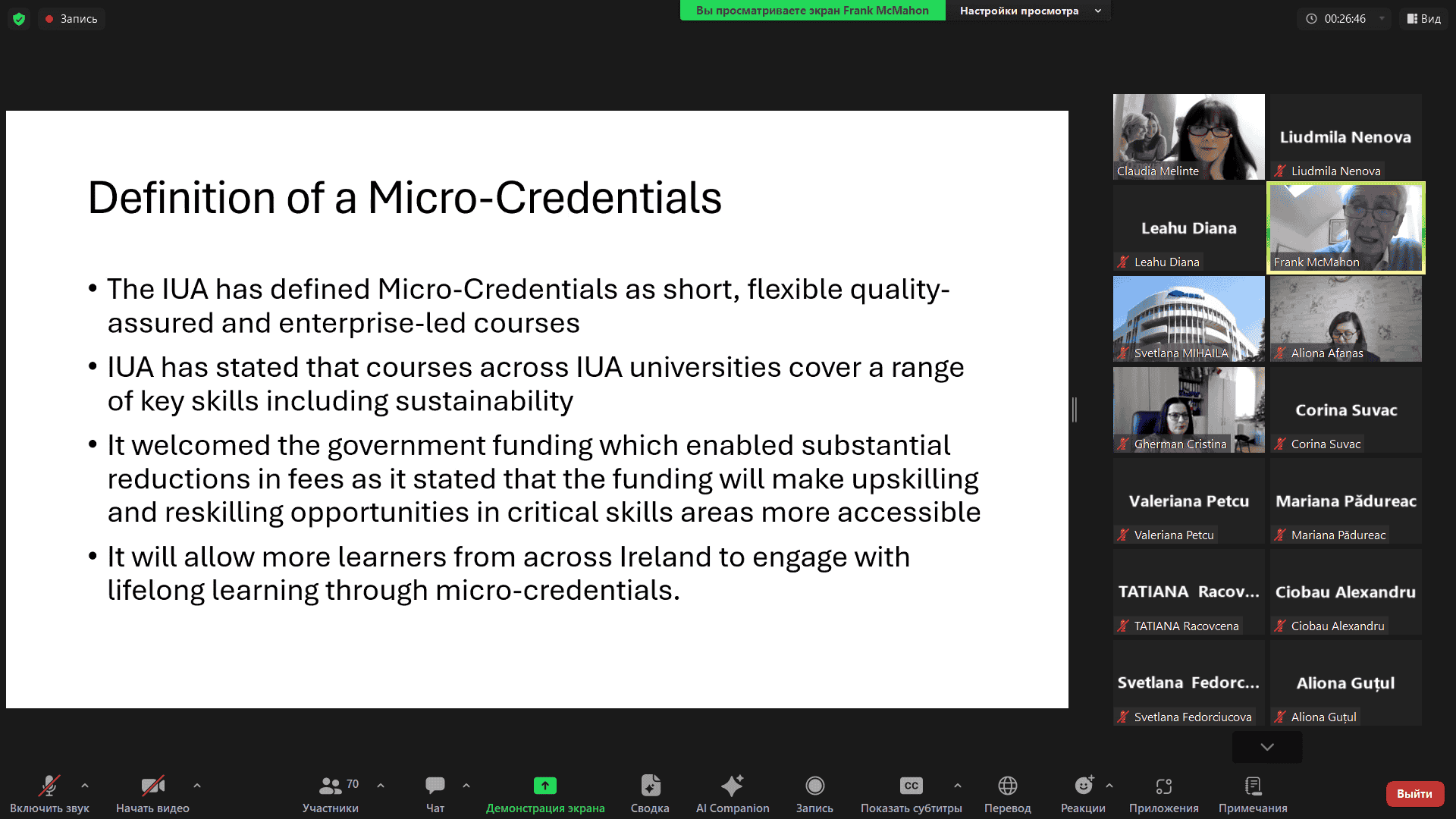This screenshot has width=1456, height=819.
Task: Select Frank McMahon's video thumbnail
Action: (1345, 227)
